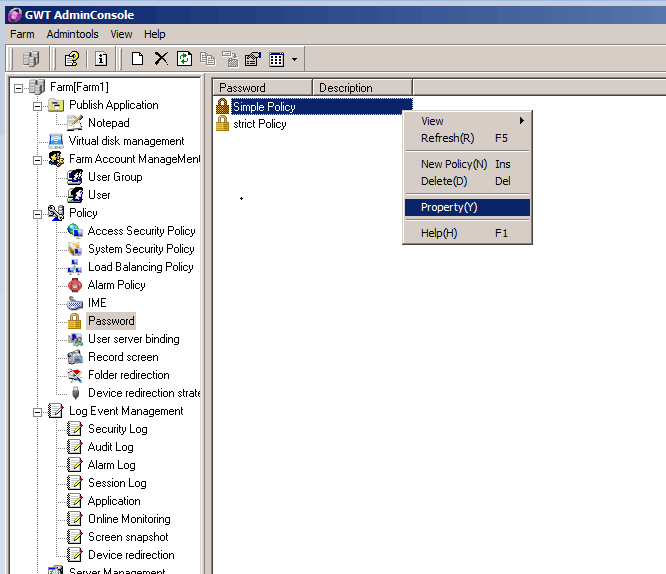Select New Policy(N) in context menu

click(454, 164)
